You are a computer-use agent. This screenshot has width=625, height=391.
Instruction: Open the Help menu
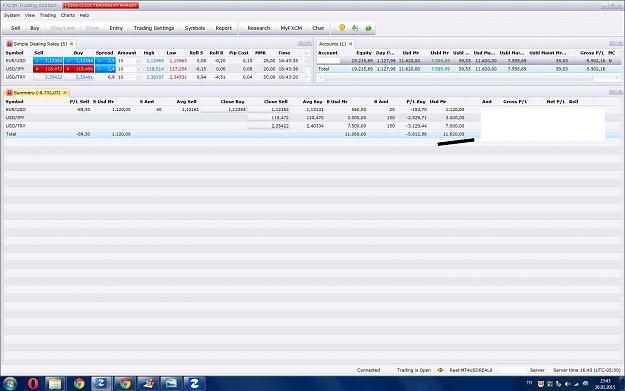[x=84, y=15]
